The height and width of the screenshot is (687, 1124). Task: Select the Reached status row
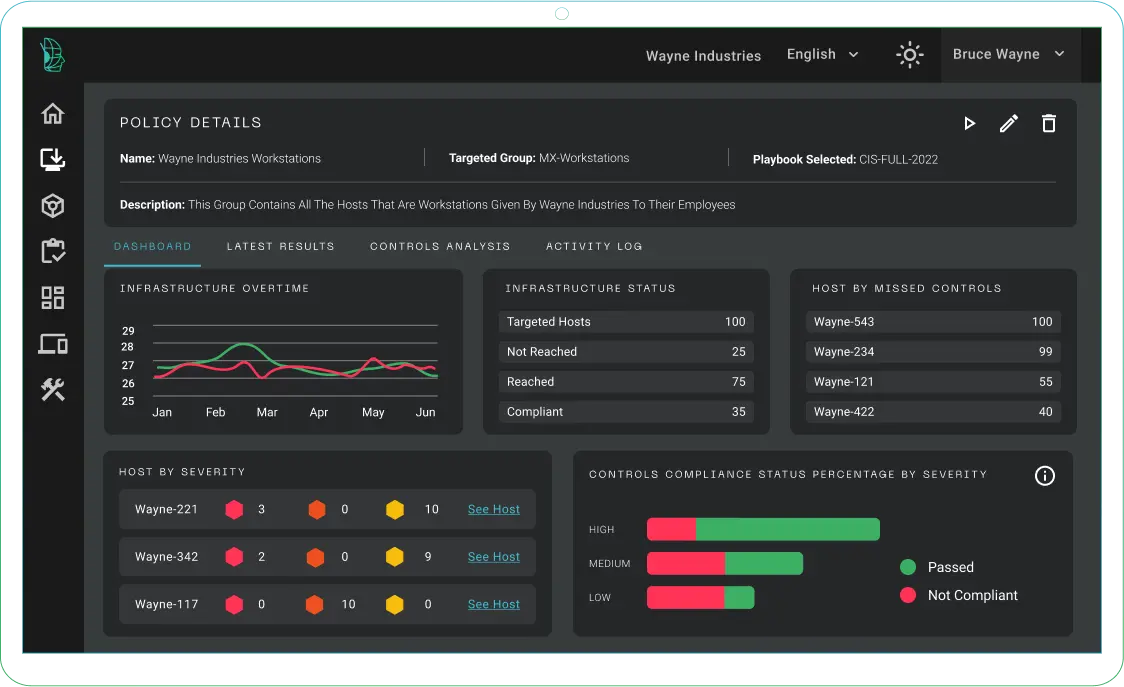point(626,382)
